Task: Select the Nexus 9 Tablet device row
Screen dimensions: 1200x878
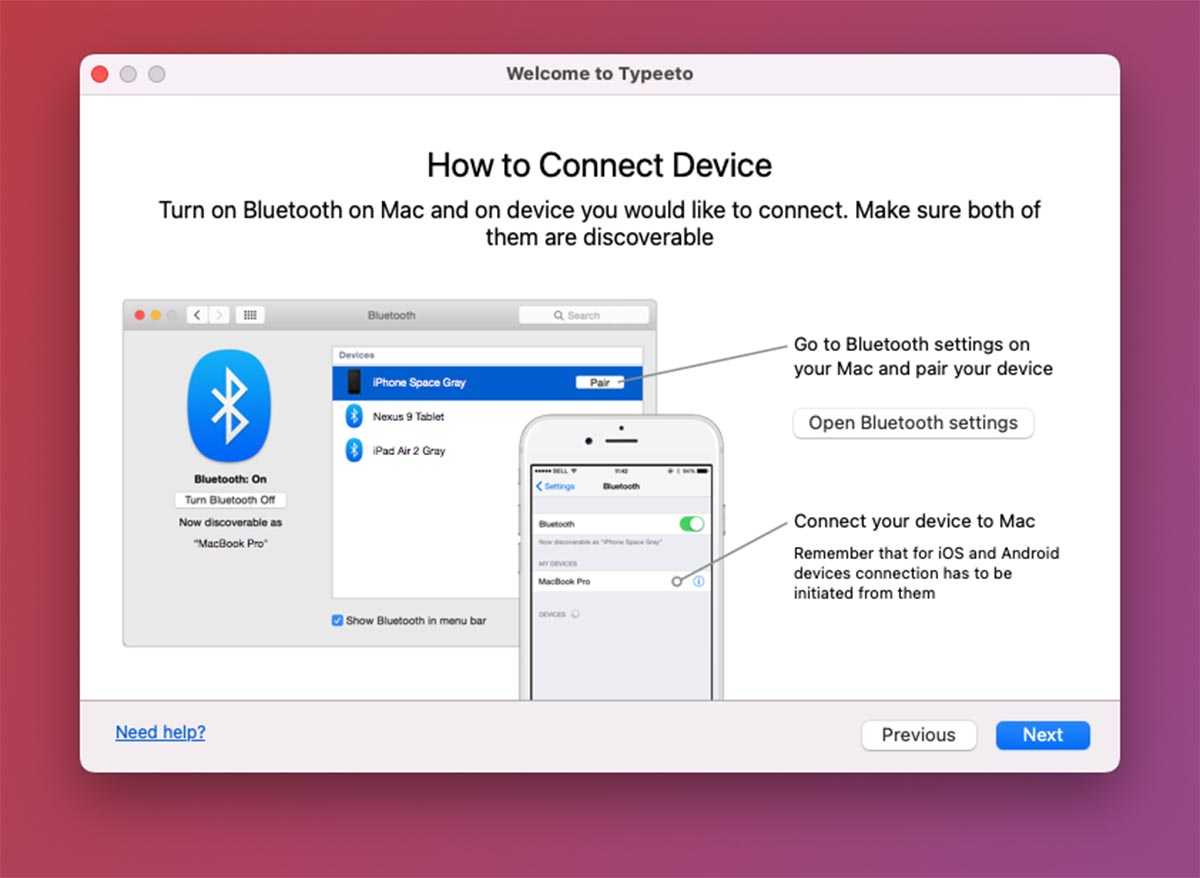Action: pos(487,417)
